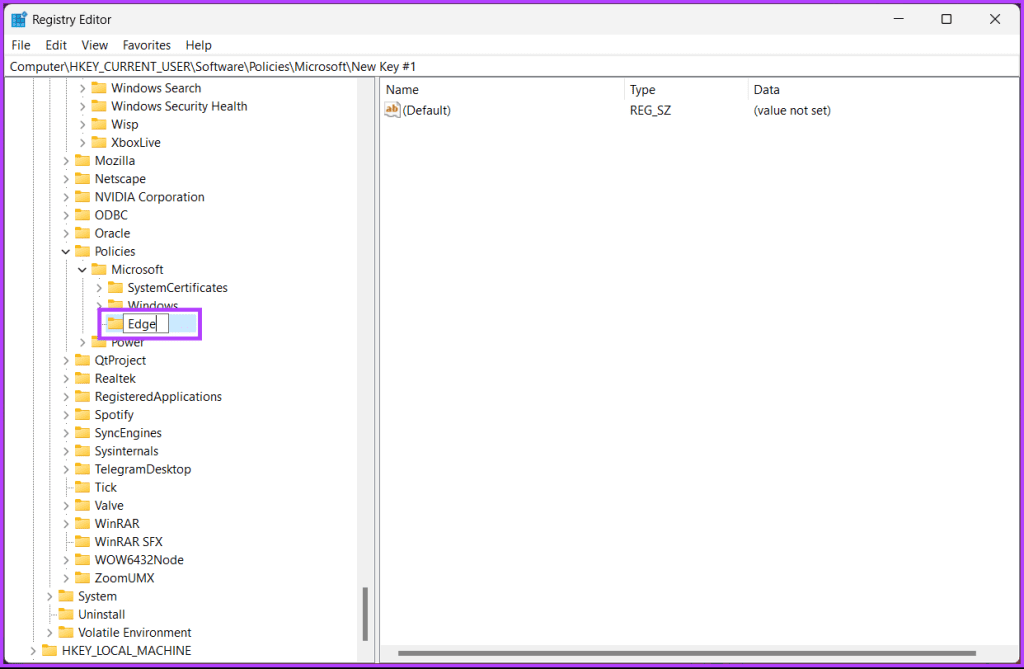1024x669 pixels.
Task: Open the Favorites menu
Action: [x=146, y=45]
